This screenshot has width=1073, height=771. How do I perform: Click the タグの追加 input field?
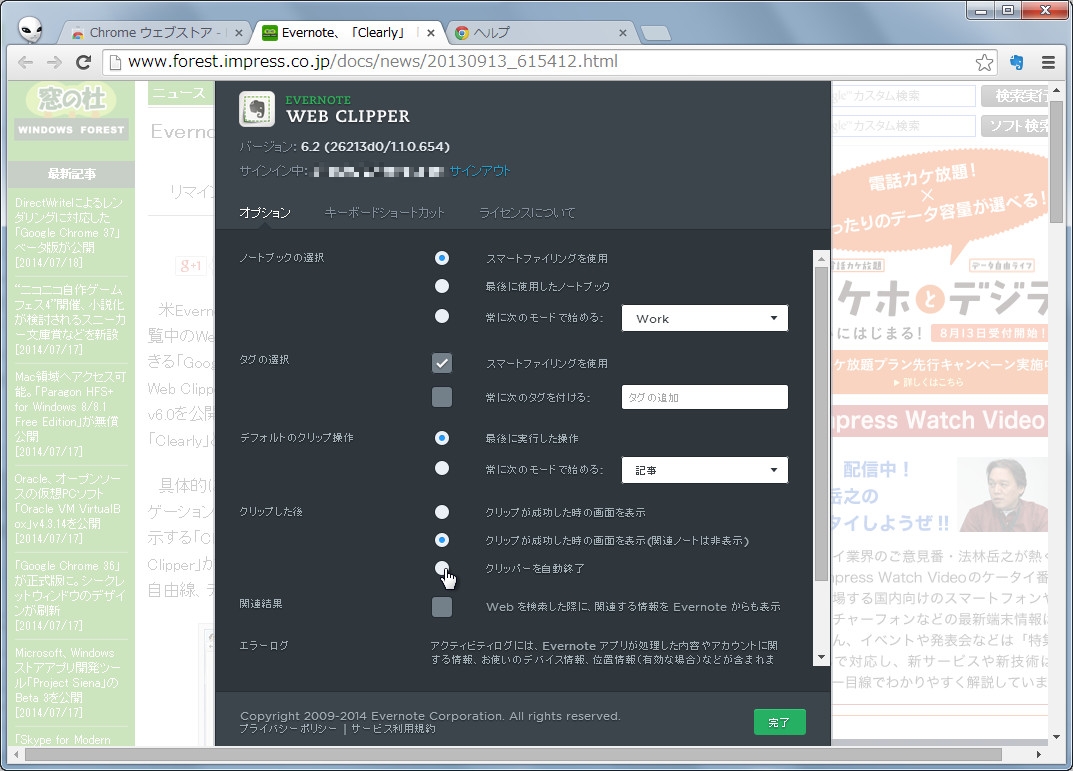(x=704, y=397)
